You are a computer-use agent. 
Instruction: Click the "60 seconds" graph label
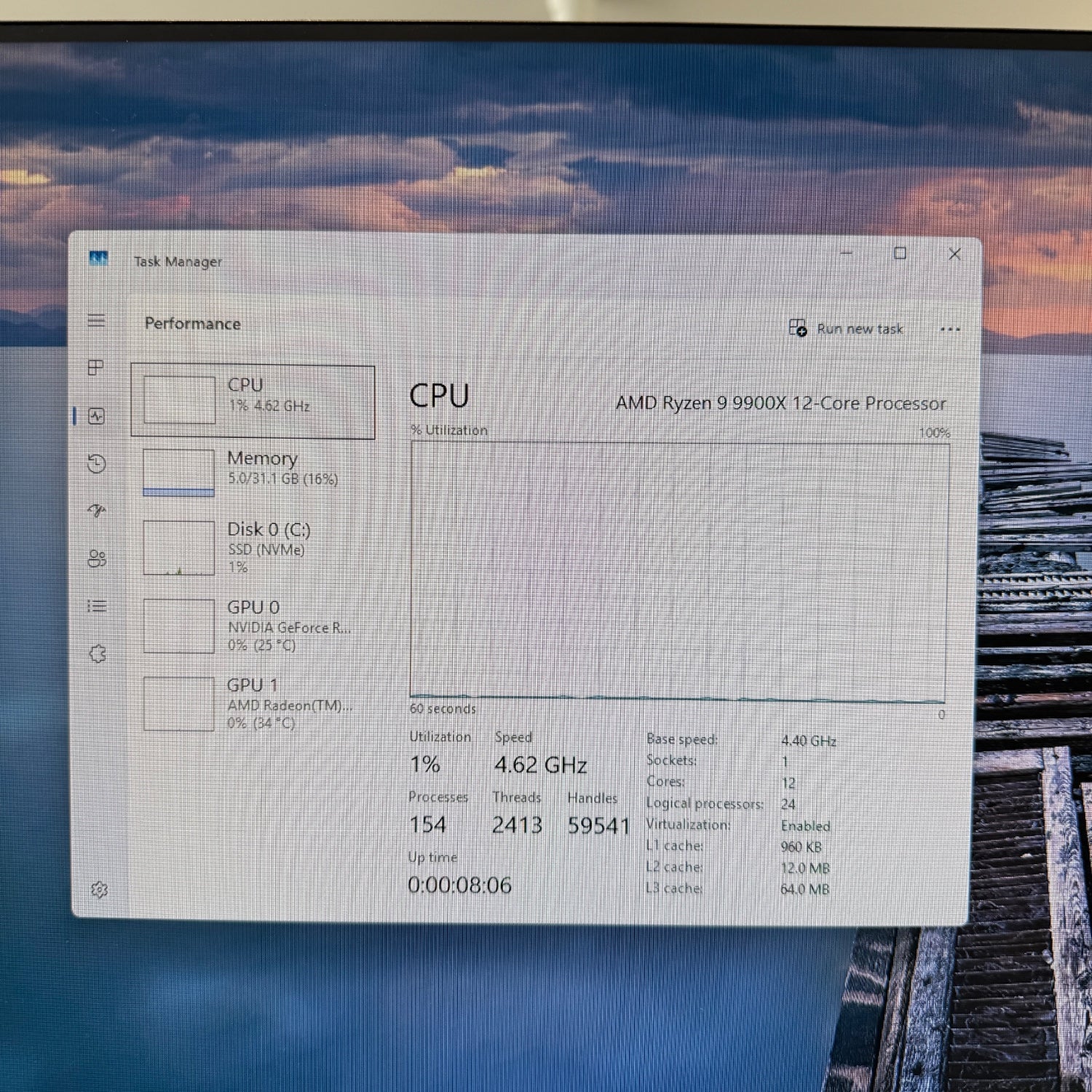coord(443,708)
